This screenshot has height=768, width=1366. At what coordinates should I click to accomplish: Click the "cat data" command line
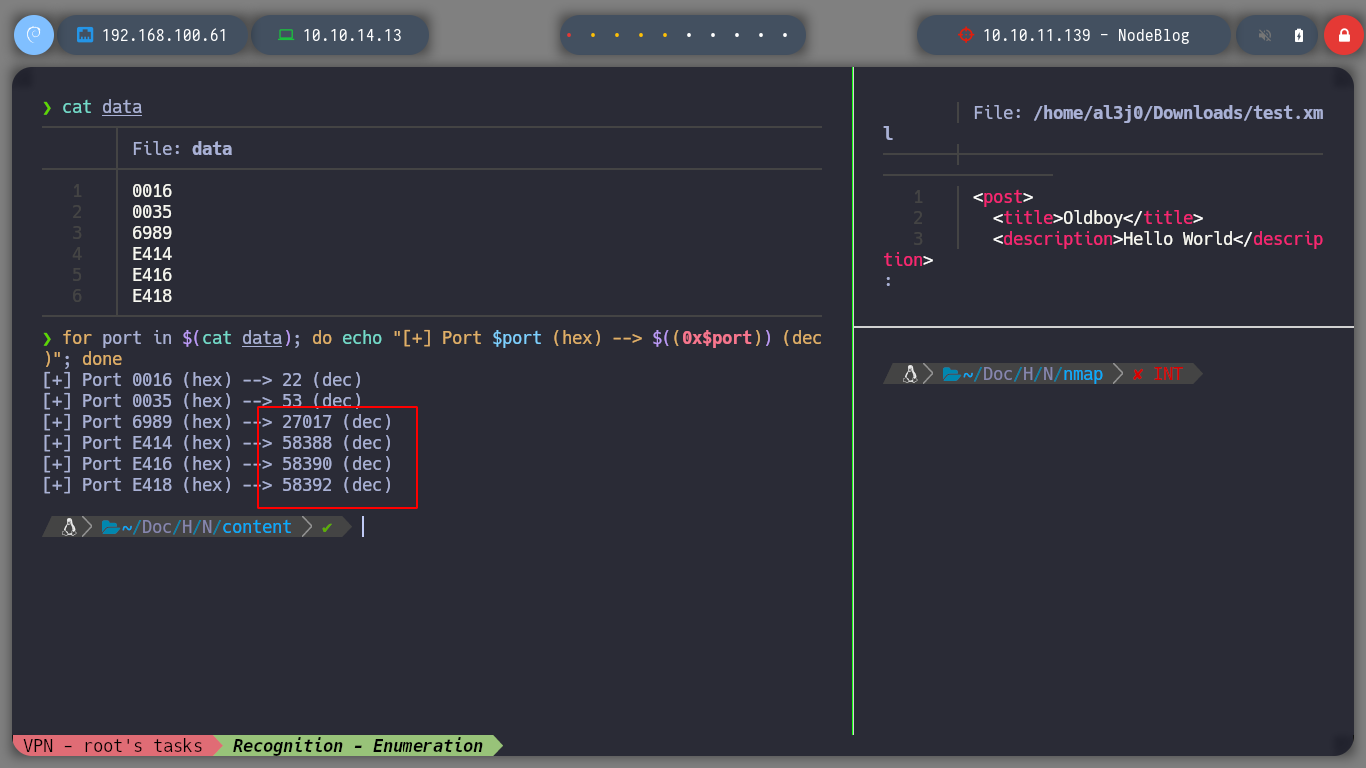102,107
